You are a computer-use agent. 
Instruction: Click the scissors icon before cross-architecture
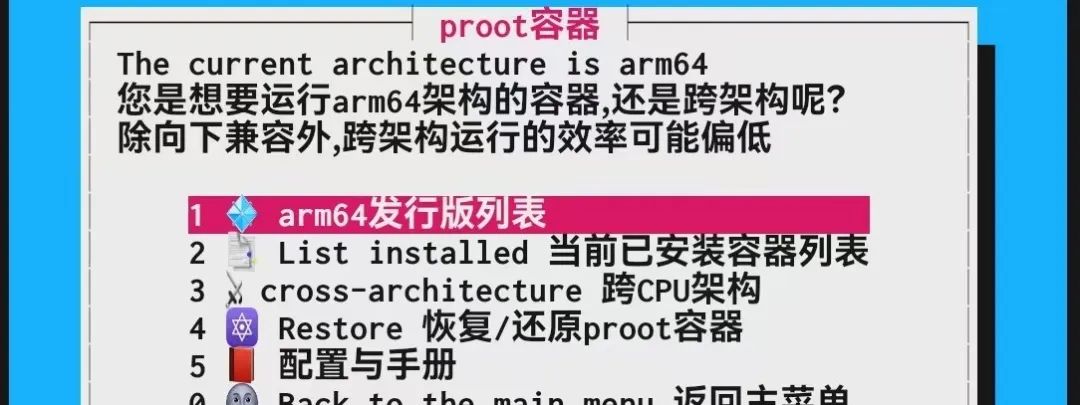[x=236, y=290]
